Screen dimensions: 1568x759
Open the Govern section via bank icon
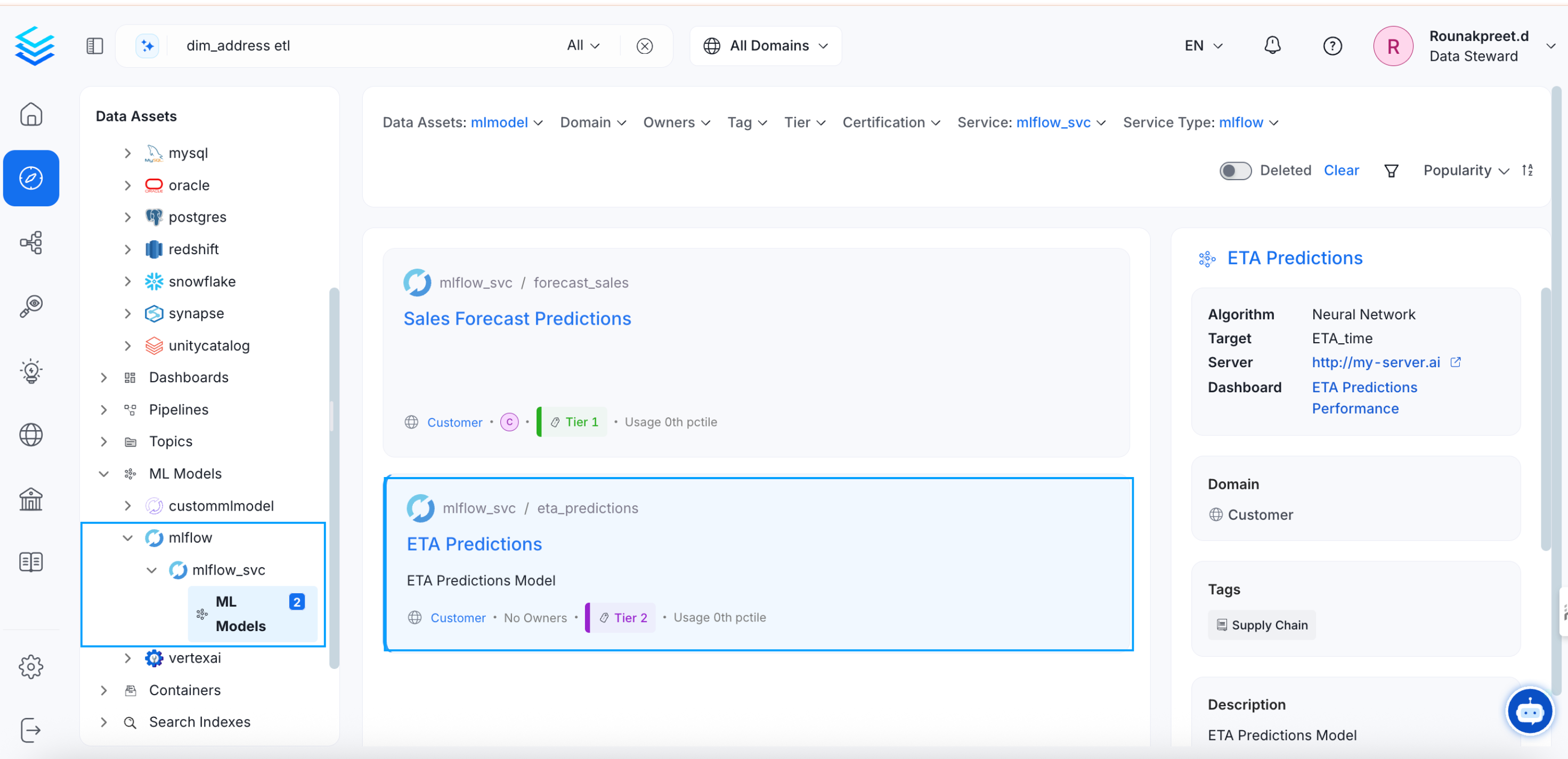click(31, 499)
